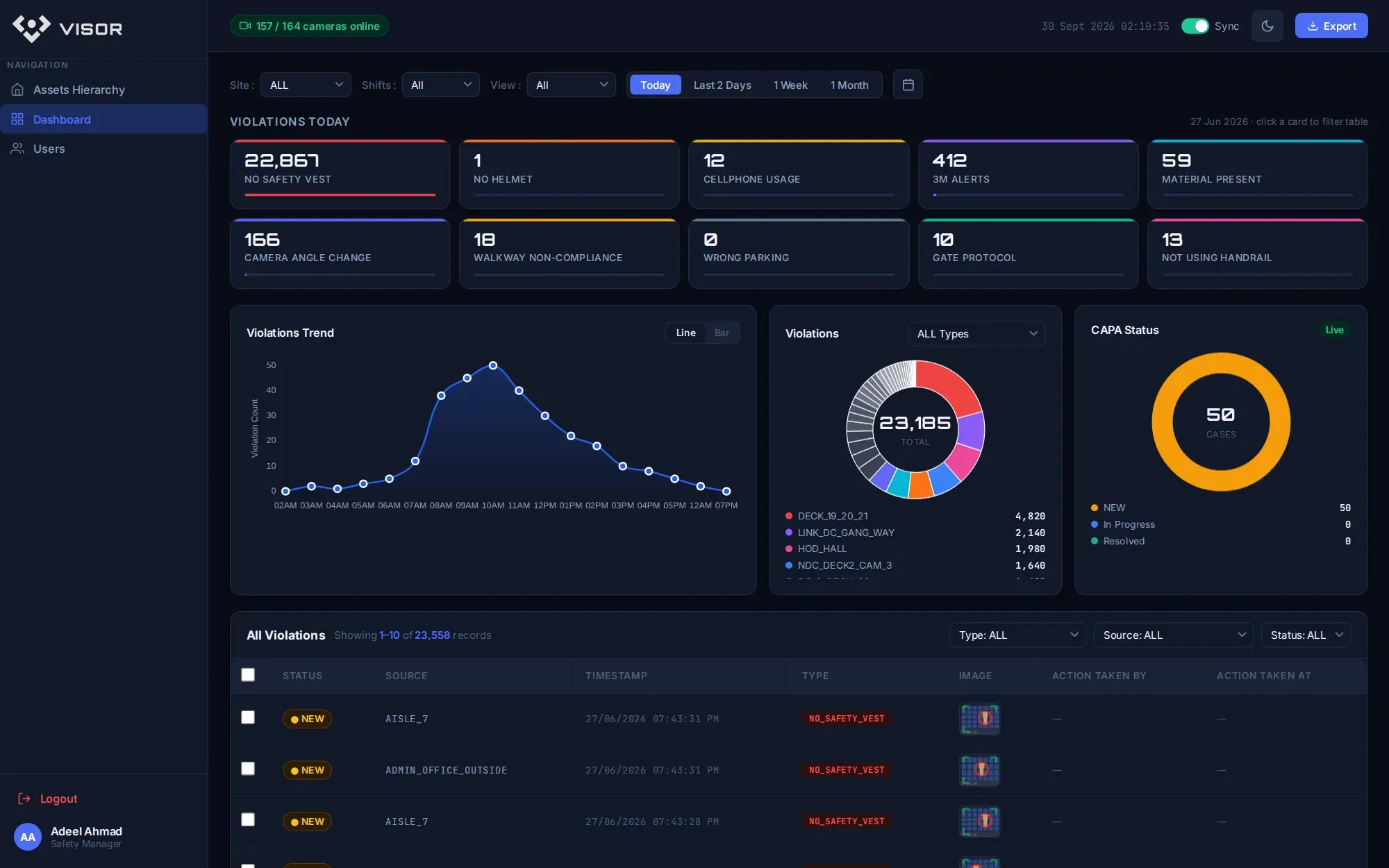Viewport: 1389px width, 868px height.
Task: Click the camera icon in online badge
Action: (245, 26)
